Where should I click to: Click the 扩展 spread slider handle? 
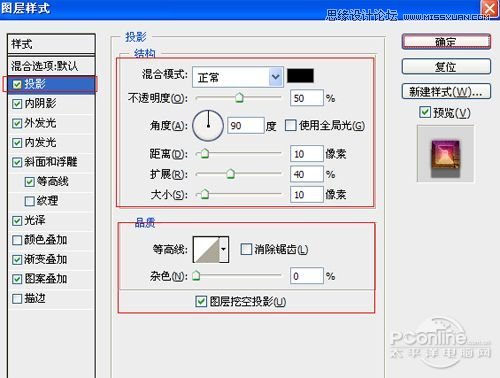(230, 174)
